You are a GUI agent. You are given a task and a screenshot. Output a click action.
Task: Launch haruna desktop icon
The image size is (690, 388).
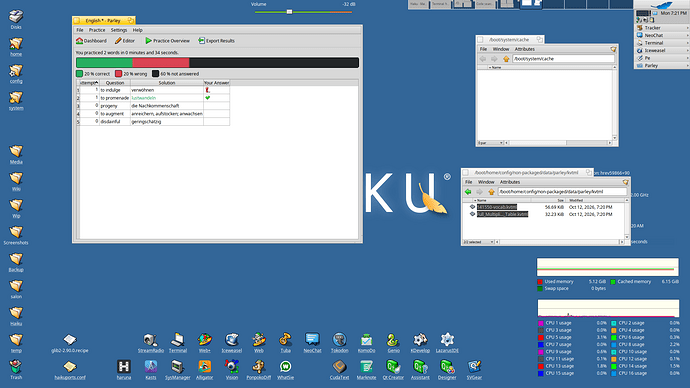(x=124, y=370)
